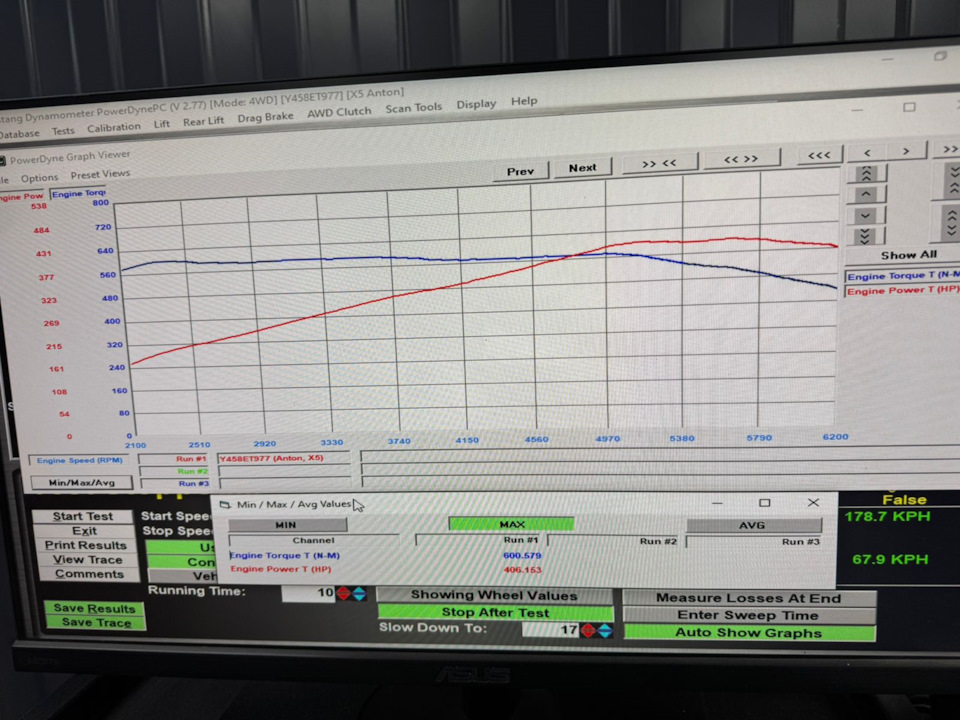The width and height of the screenshot is (960, 720).
Task: Click the <<< scroll-left button
Action: 819,156
